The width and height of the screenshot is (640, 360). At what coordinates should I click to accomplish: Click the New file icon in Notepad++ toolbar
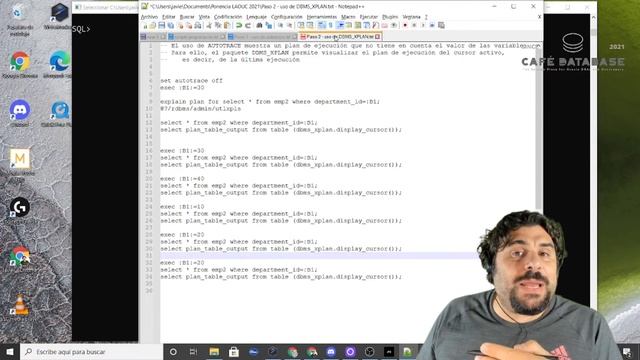(145, 25)
